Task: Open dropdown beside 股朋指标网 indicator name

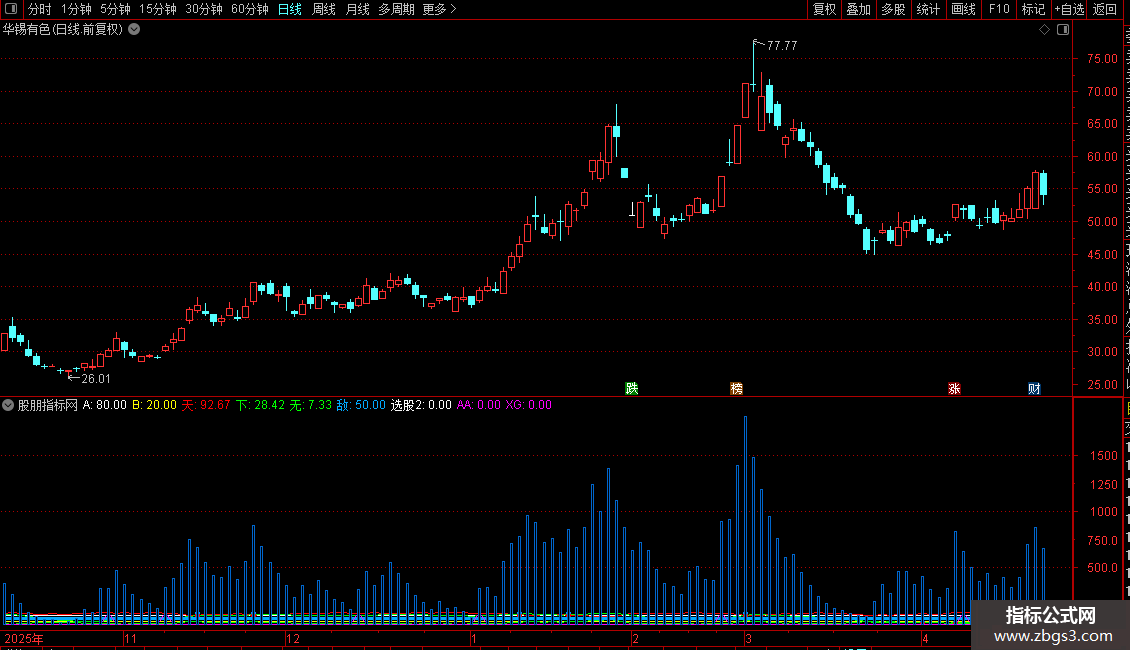Action: point(8,405)
